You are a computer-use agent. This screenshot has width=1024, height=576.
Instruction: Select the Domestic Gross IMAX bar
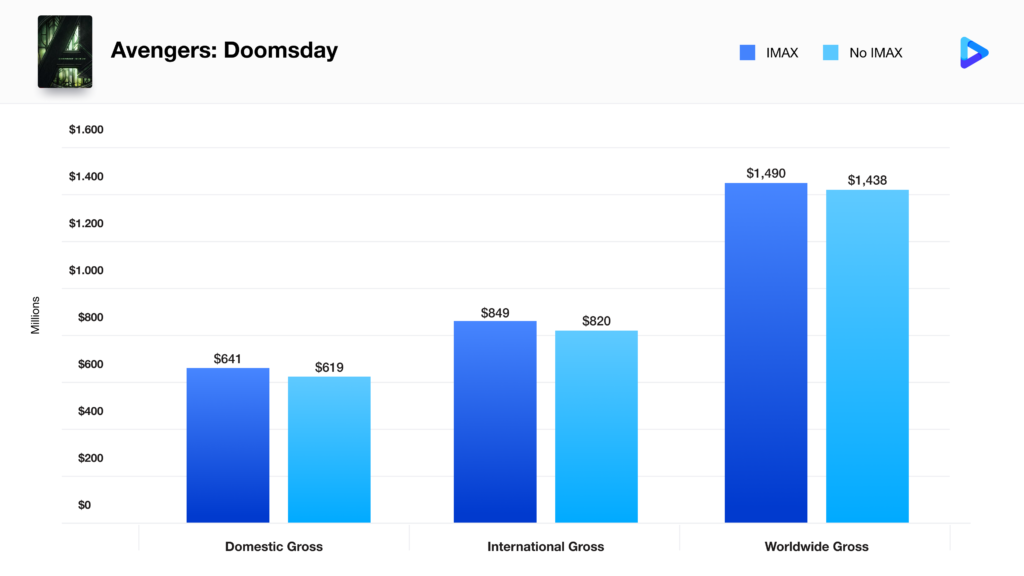click(228, 445)
